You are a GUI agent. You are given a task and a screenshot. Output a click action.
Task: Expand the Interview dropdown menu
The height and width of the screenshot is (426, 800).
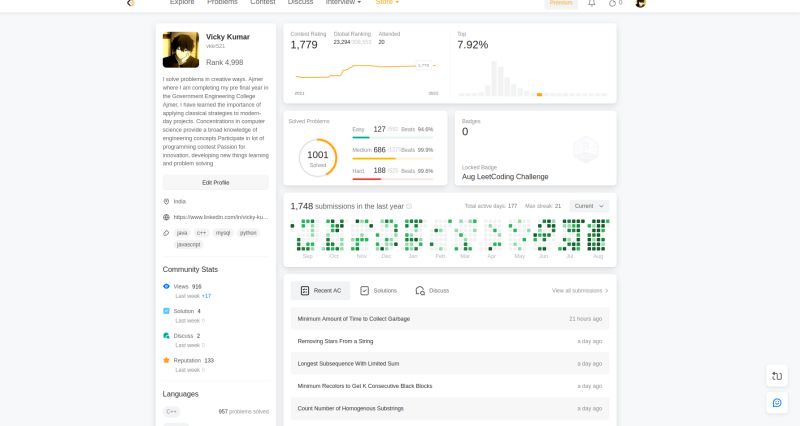click(343, 3)
